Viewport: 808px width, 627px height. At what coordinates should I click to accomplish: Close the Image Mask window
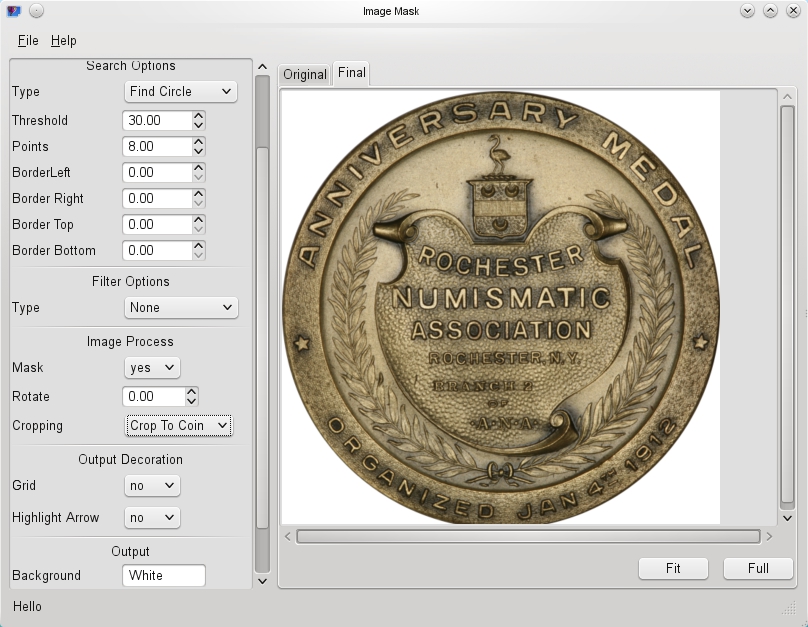[794, 11]
